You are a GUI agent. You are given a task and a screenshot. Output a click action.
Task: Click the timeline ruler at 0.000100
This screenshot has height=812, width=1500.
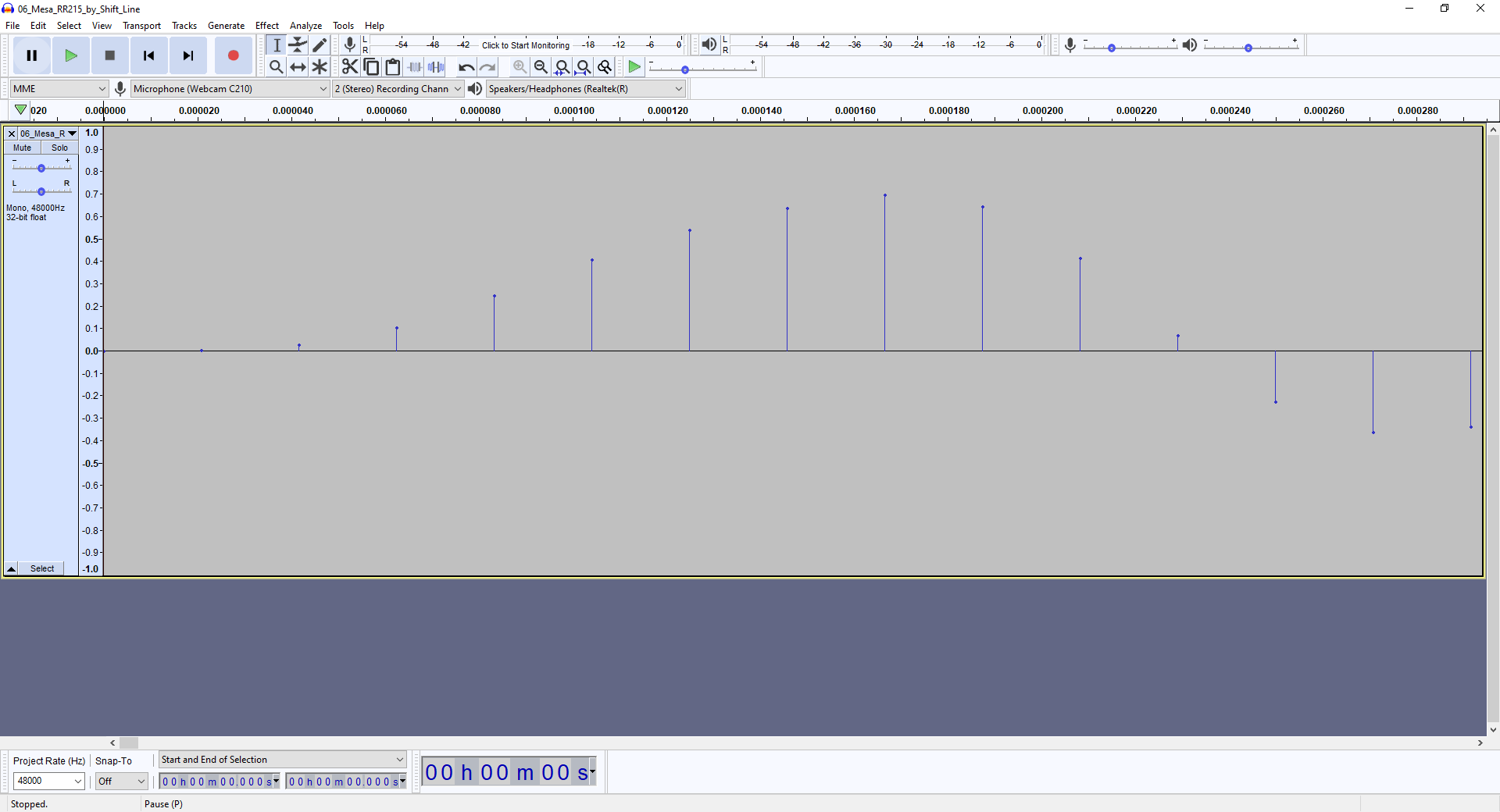coord(573,110)
